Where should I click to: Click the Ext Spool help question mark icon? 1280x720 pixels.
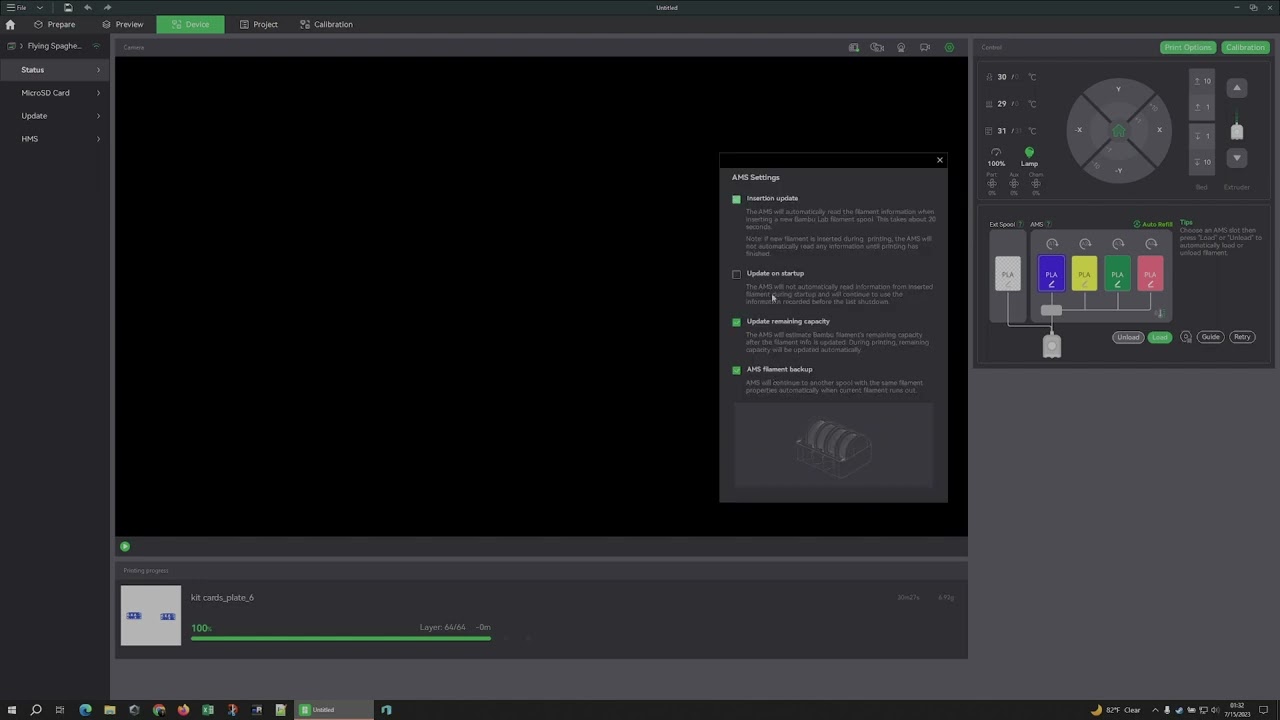click(x=1020, y=224)
